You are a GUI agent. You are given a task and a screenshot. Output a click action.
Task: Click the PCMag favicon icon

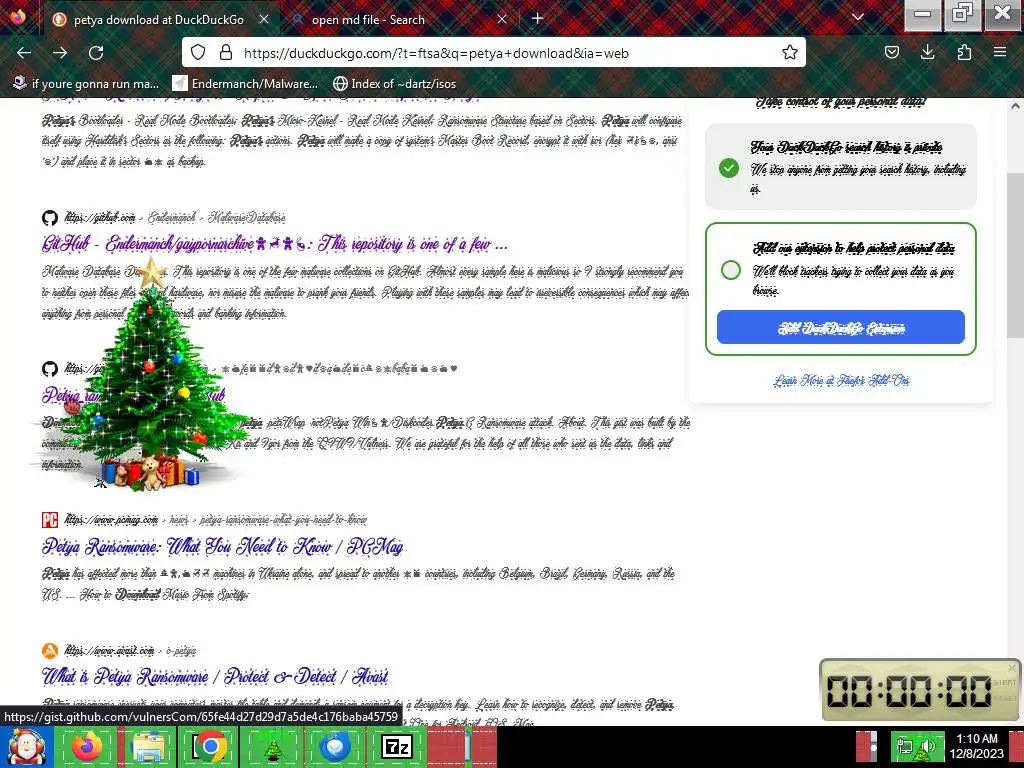pyautogui.click(x=50, y=520)
